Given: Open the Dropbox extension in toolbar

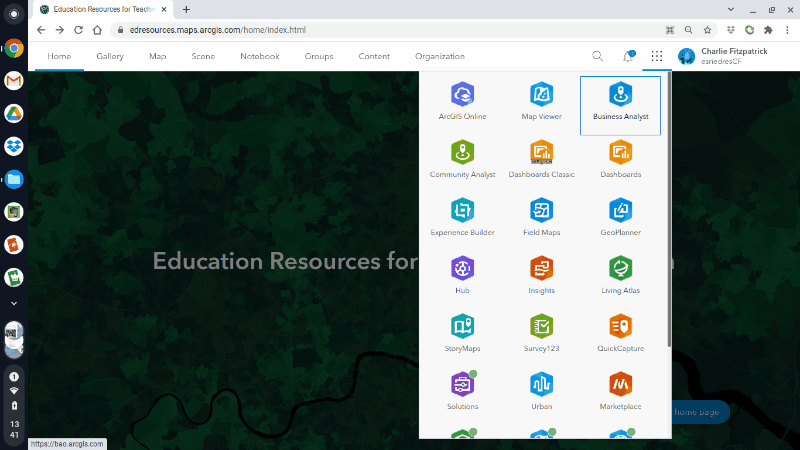Looking at the screenshot, I should coord(731,30).
